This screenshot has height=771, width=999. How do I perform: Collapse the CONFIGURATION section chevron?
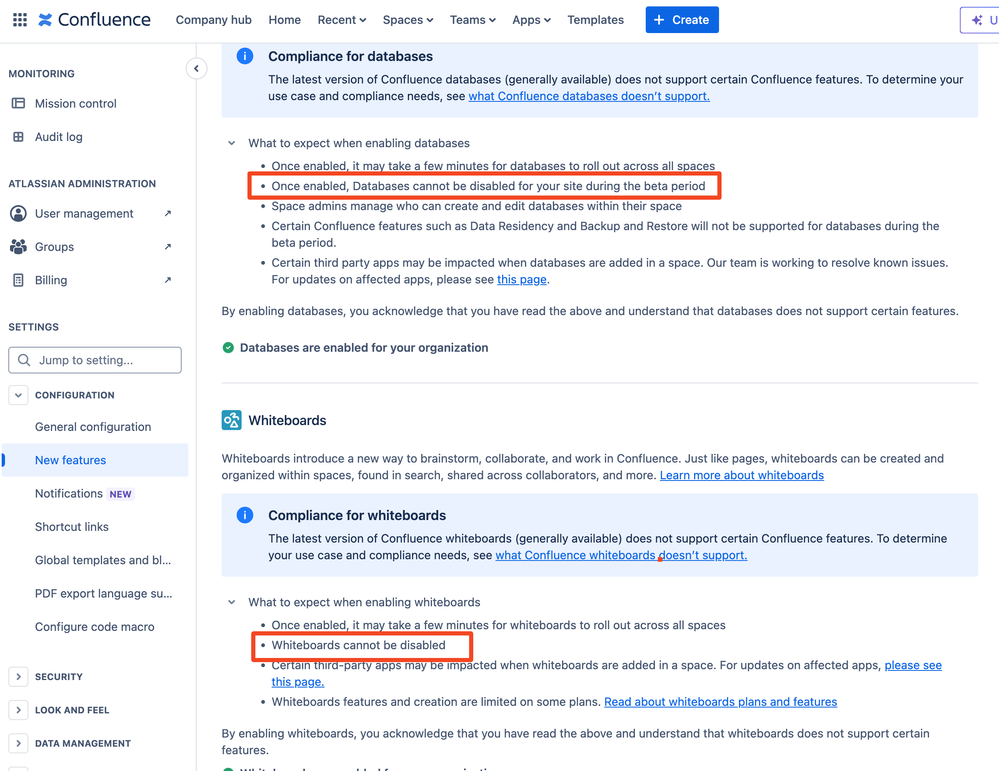coord(18,395)
